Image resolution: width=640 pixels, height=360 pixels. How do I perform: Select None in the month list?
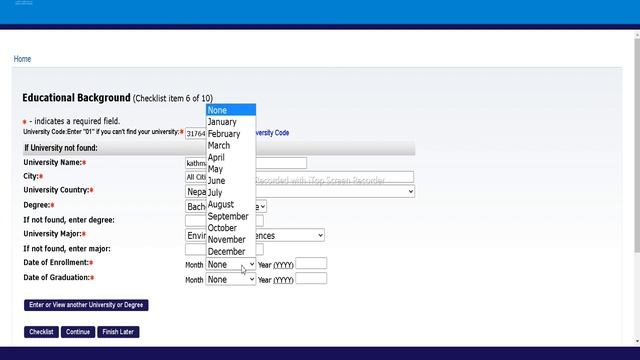pos(231,110)
